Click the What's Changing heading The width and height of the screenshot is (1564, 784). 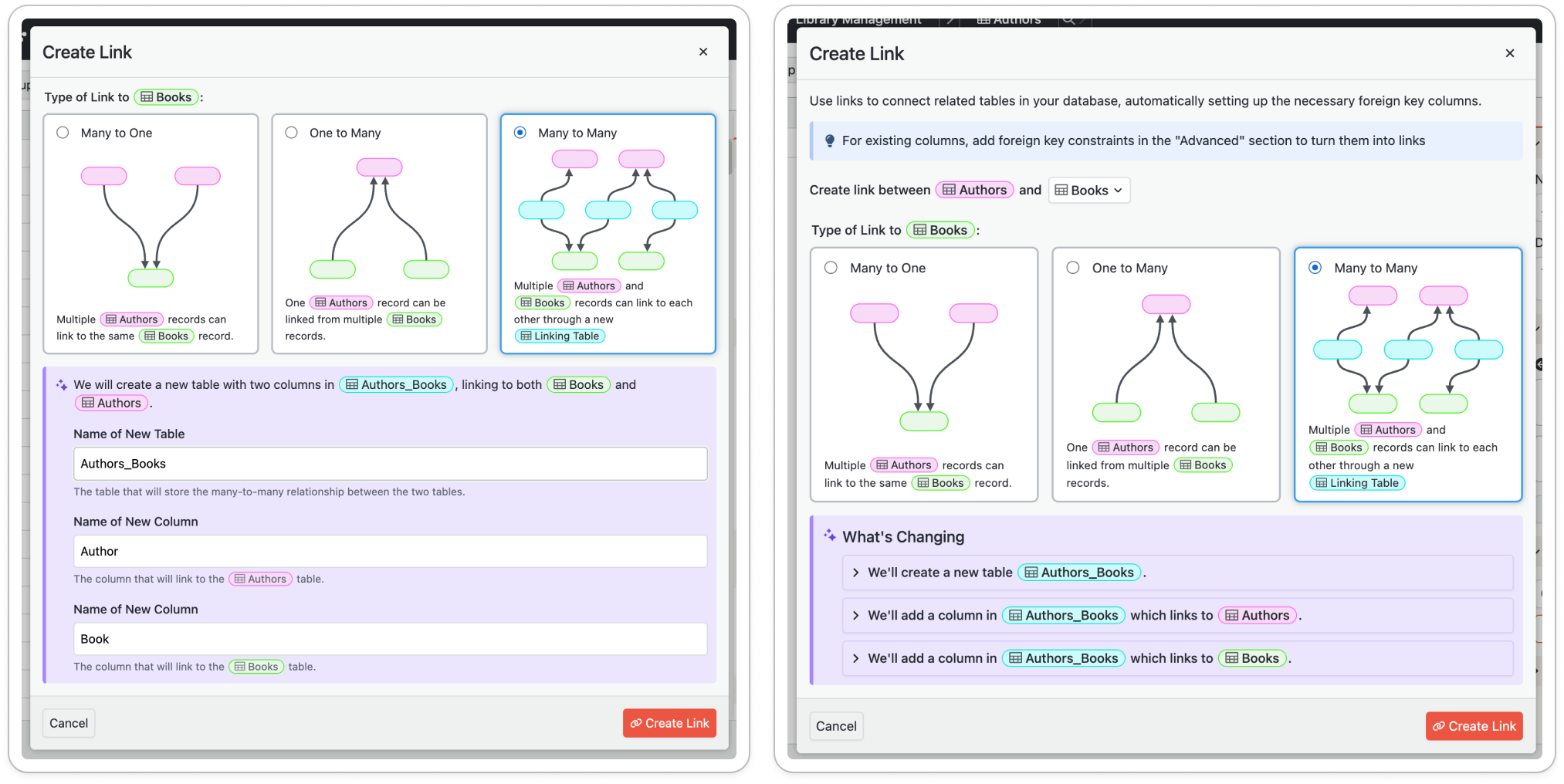point(903,536)
